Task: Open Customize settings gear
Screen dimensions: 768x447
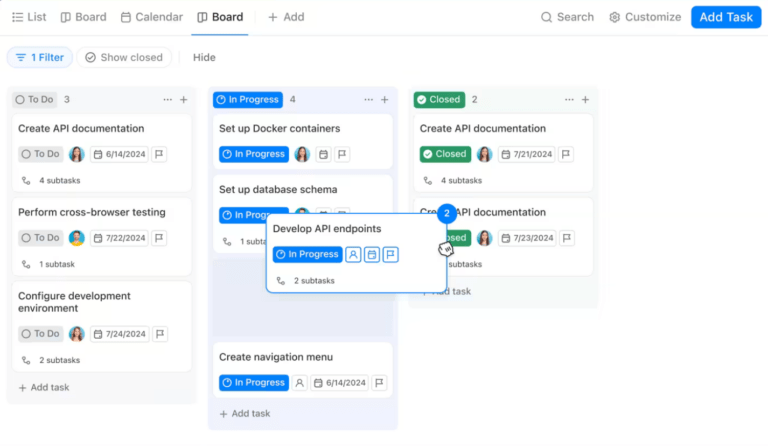Action: [615, 17]
